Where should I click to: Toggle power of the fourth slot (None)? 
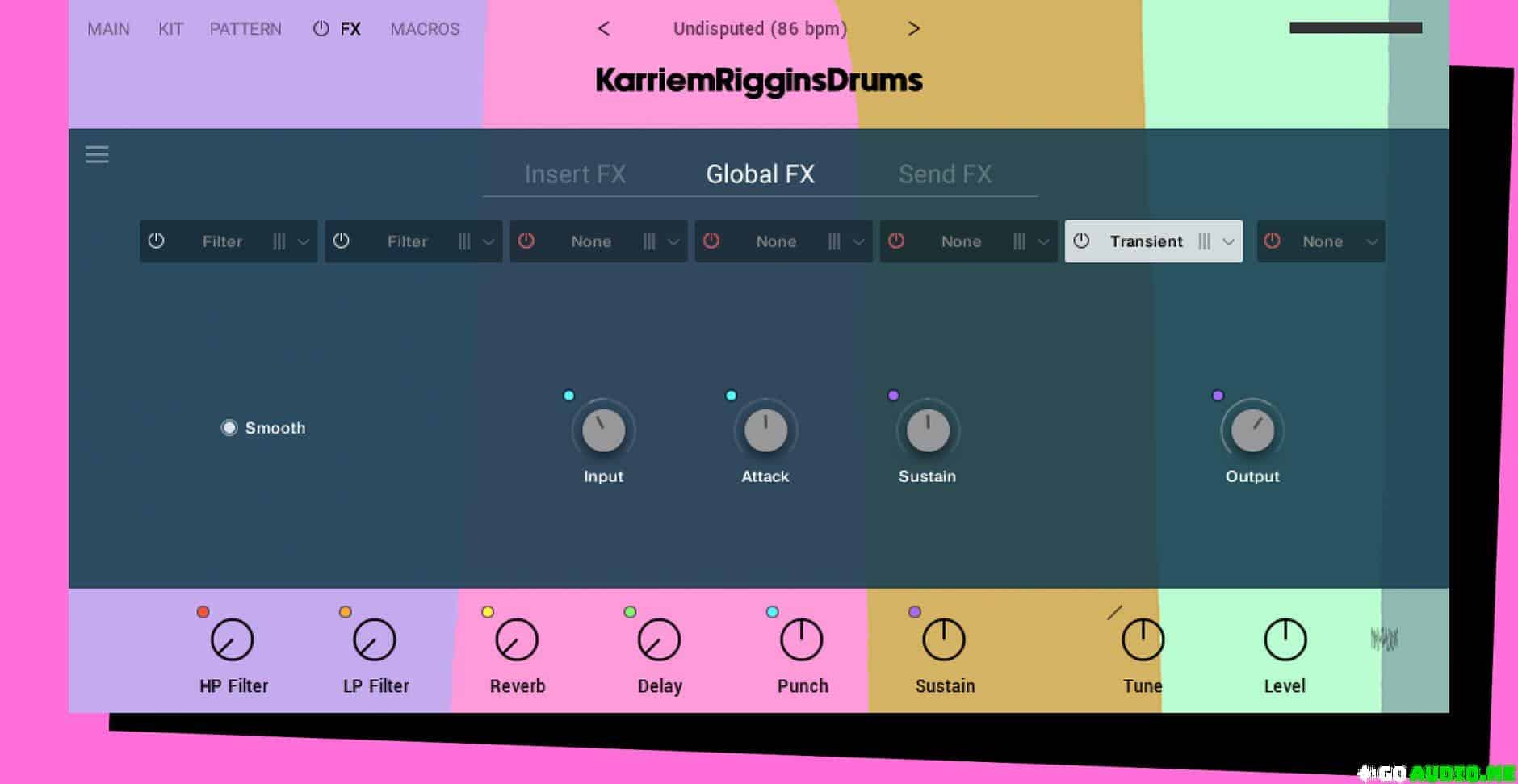click(x=711, y=241)
